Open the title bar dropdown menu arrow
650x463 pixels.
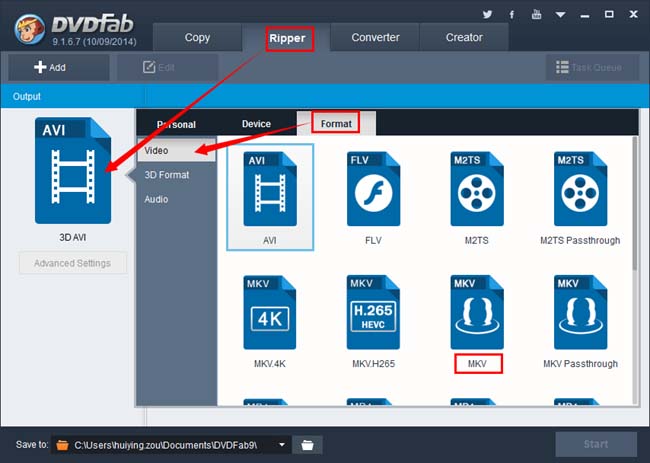(560, 15)
